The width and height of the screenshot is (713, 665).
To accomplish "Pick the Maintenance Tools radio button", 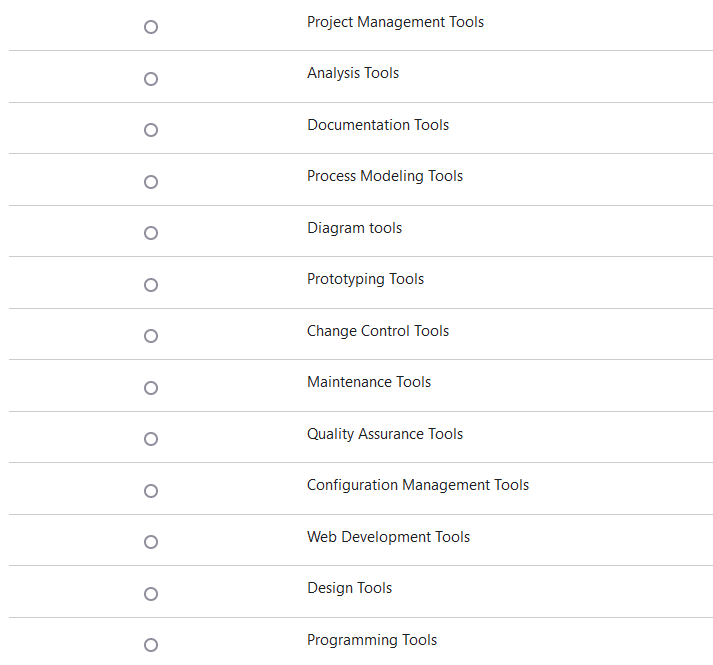I will pos(151,388).
